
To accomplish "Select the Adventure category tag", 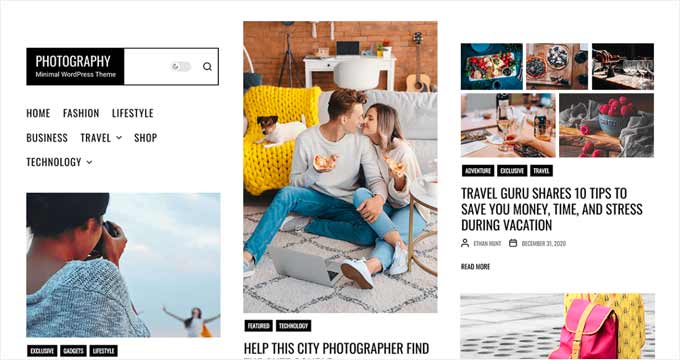I will coord(478,171).
